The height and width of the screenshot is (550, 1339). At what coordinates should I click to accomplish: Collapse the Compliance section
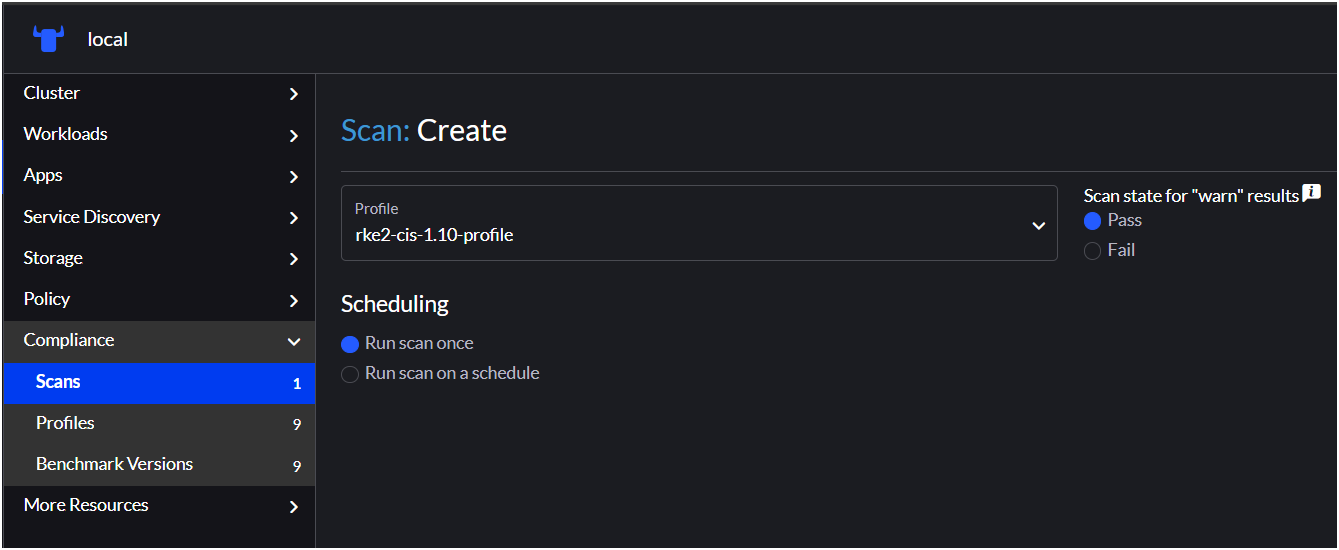[x=293, y=341]
